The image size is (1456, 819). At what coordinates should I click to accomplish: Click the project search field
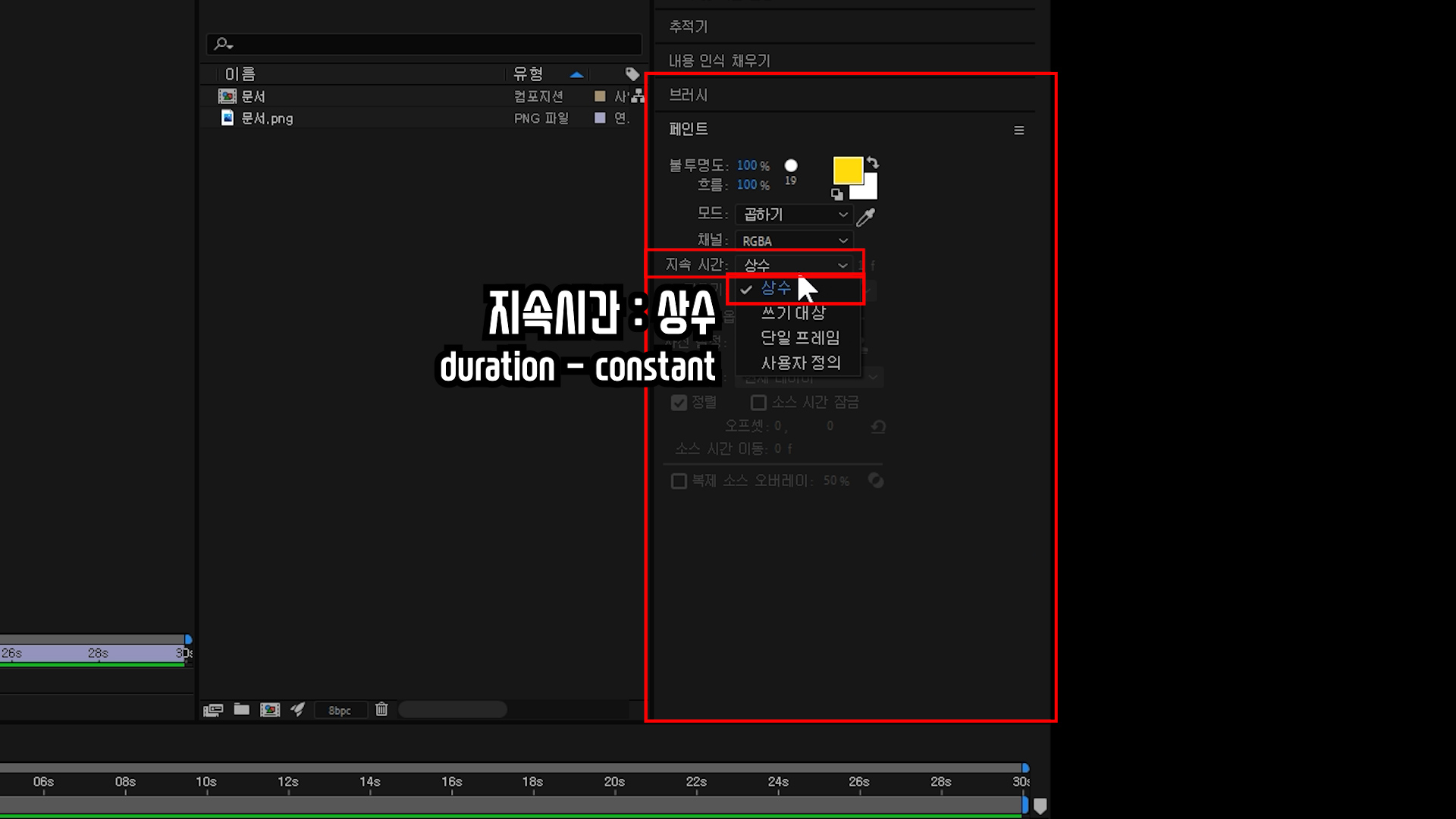tap(425, 44)
